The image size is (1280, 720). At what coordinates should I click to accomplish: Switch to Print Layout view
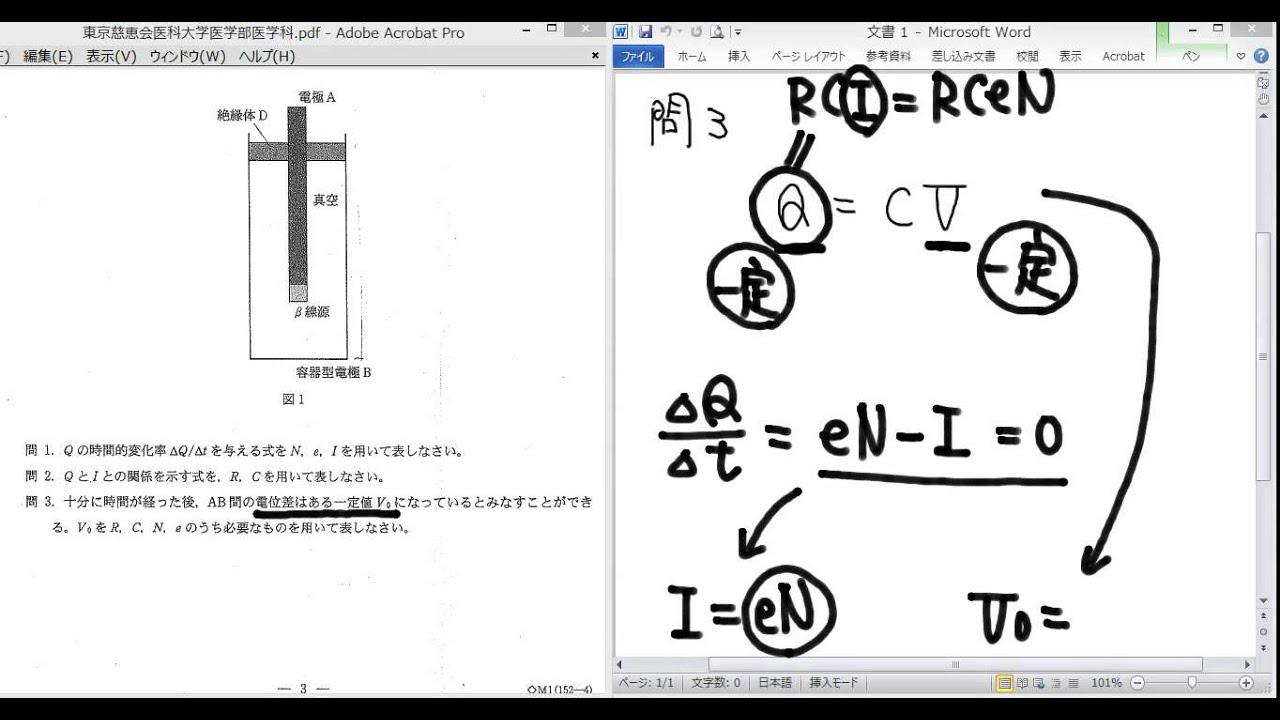(x=1004, y=683)
